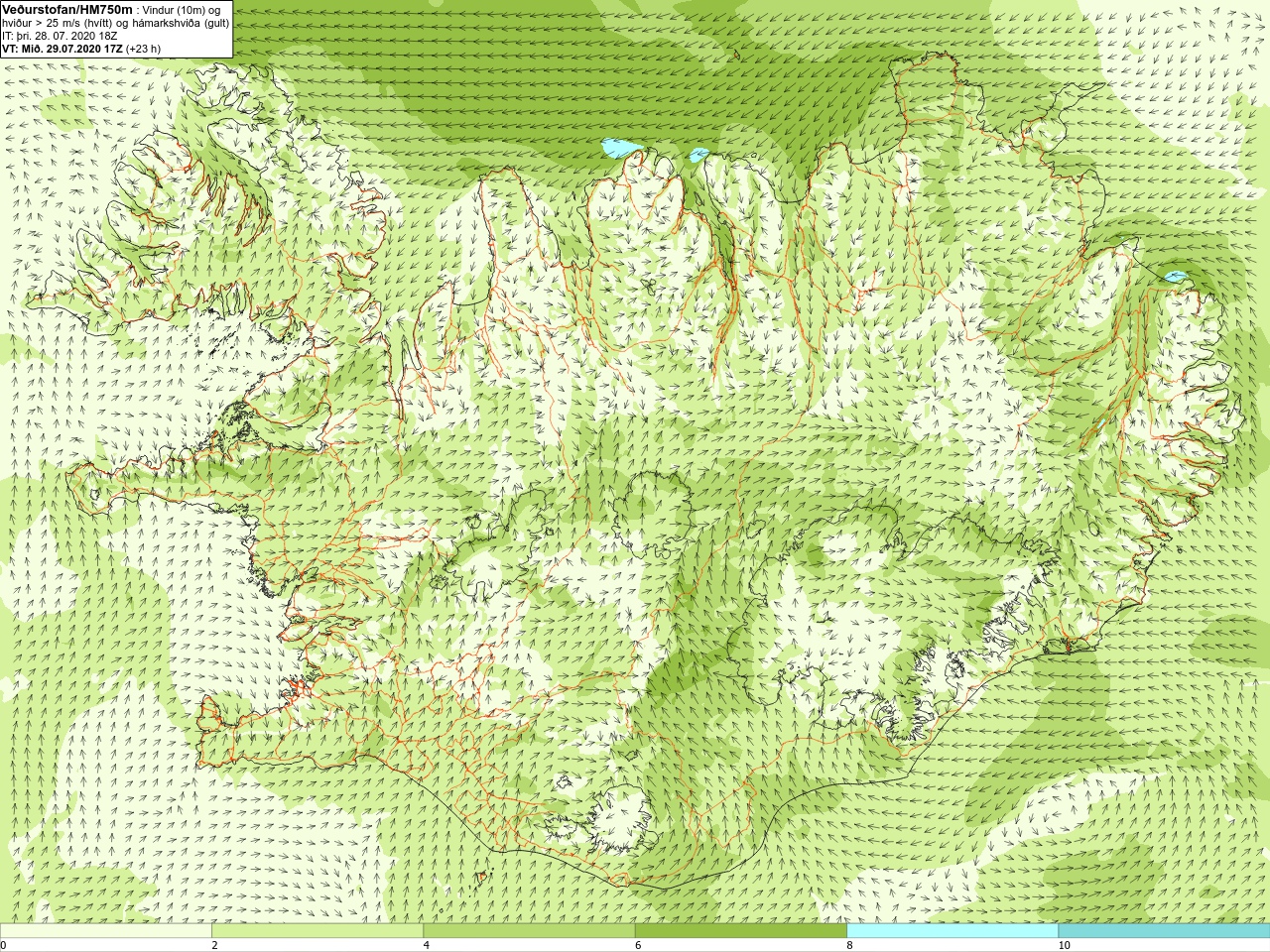Click the smaller cyan patch beside the largest one
The image size is (1270, 952).
(698, 155)
